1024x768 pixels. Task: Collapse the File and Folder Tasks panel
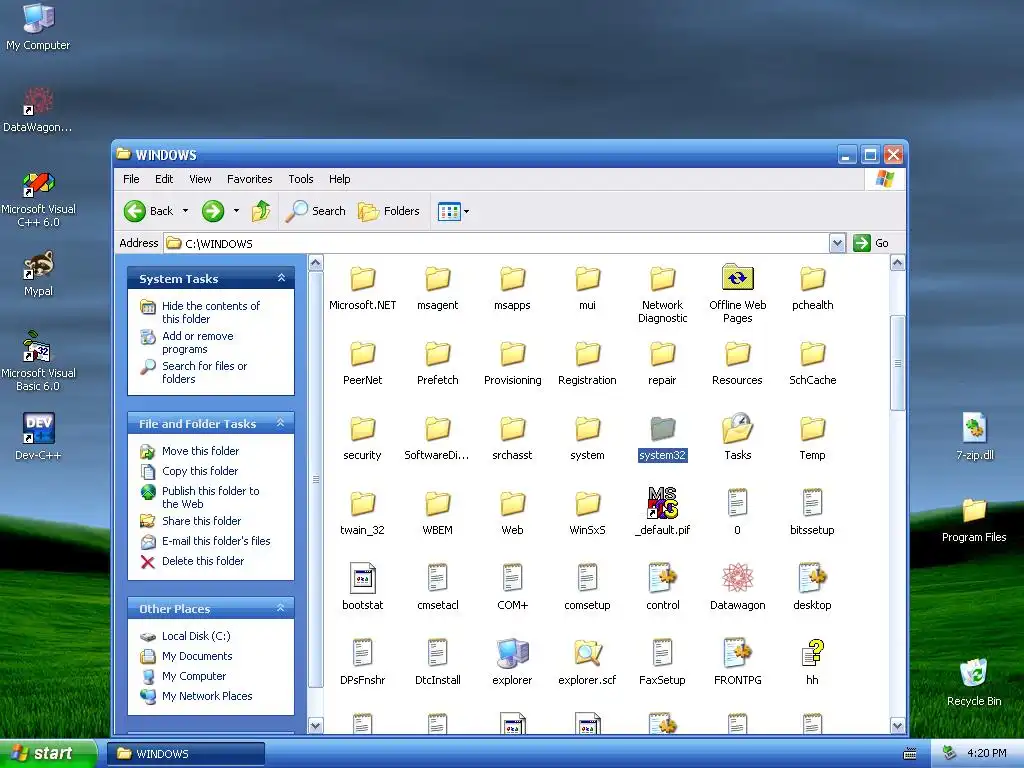click(281, 423)
